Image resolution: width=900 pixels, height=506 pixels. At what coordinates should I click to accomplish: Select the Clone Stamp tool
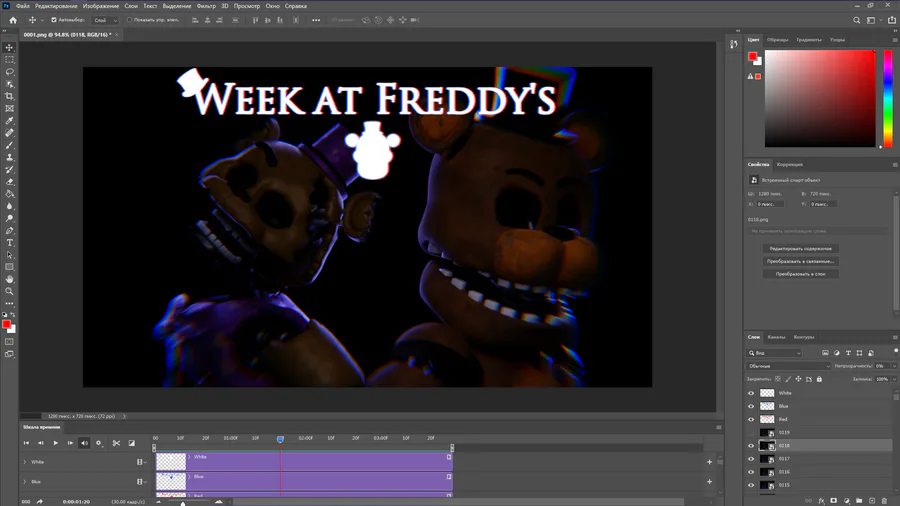pos(9,157)
